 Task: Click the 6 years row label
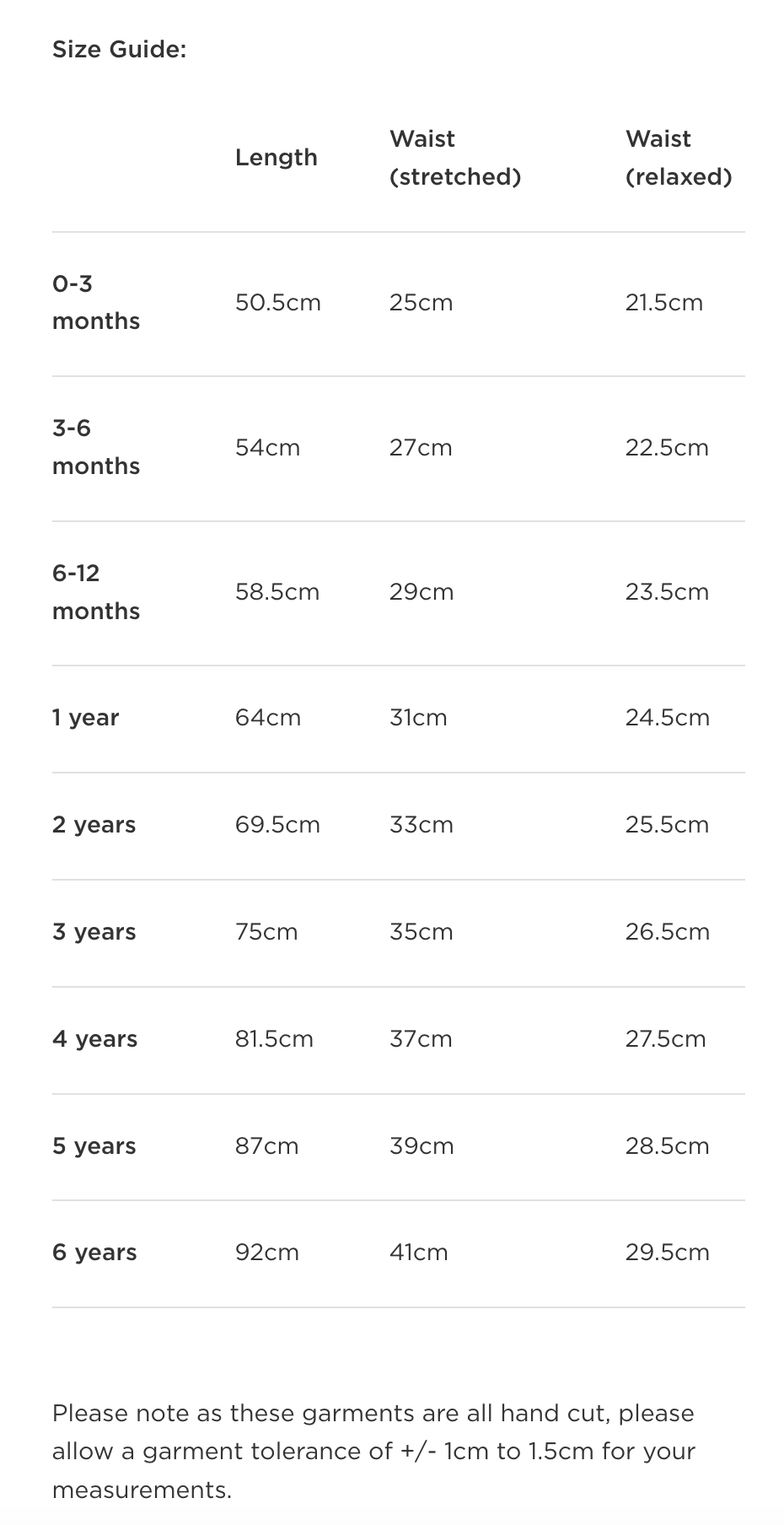click(94, 1253)
